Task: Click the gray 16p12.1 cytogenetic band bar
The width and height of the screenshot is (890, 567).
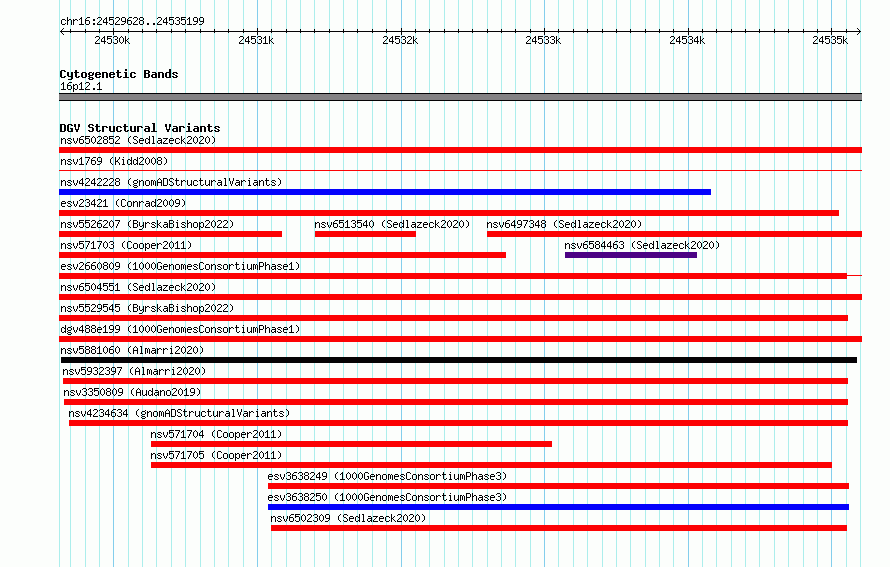Action: click(x=460, y=97)
